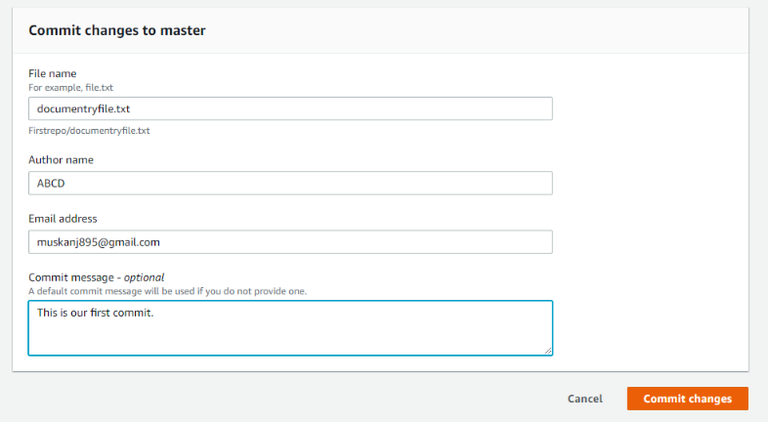Click the Firstrepo/documentryfile.txt path text

89,131
